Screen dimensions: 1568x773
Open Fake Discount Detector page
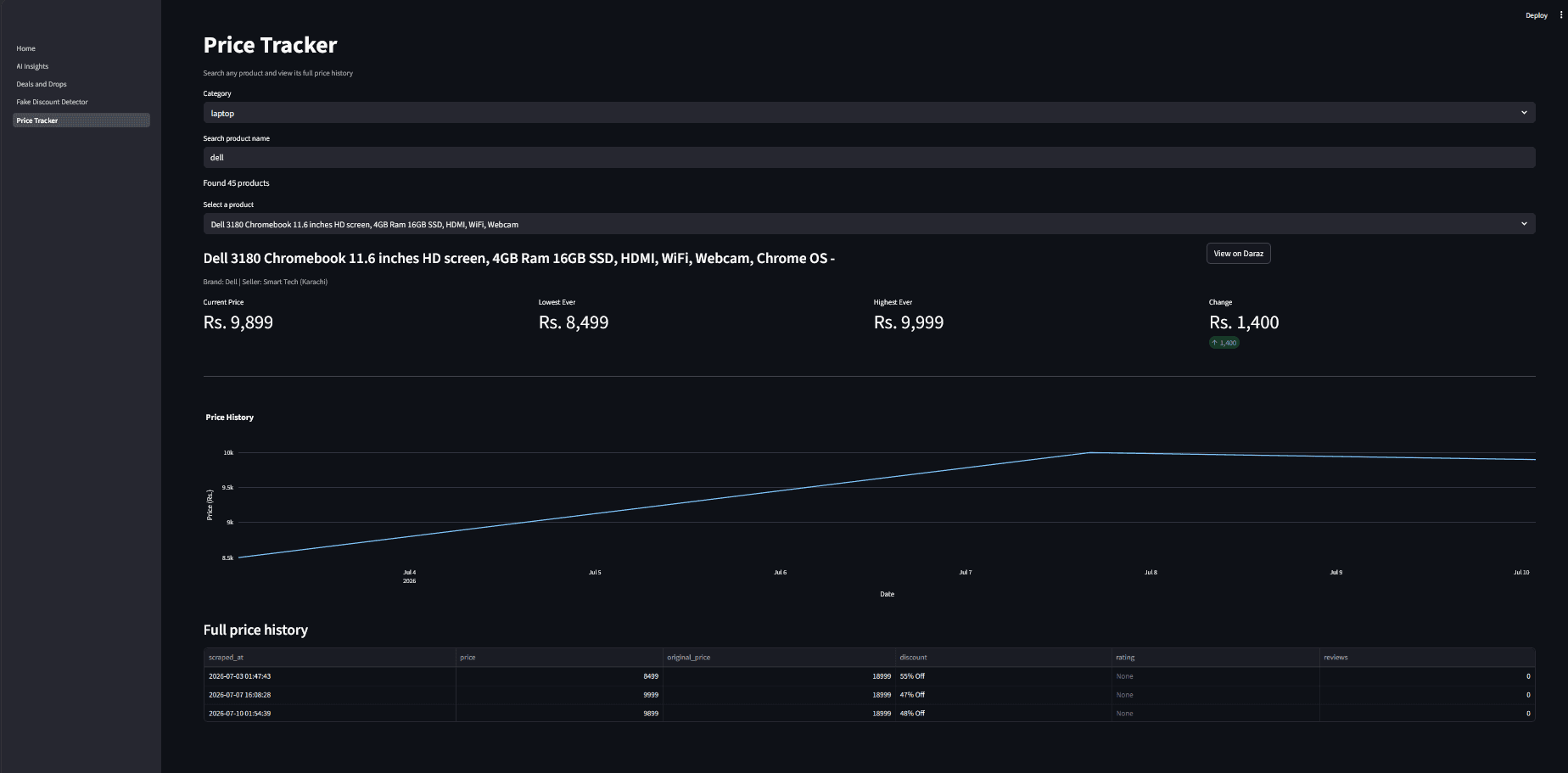52,102
